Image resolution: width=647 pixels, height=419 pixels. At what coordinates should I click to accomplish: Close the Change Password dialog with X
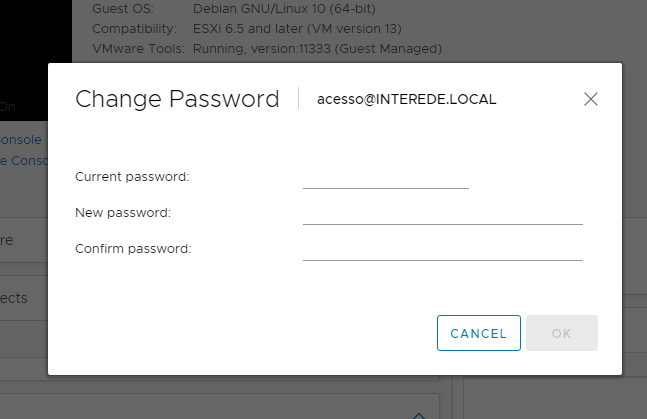pos(591,99)
